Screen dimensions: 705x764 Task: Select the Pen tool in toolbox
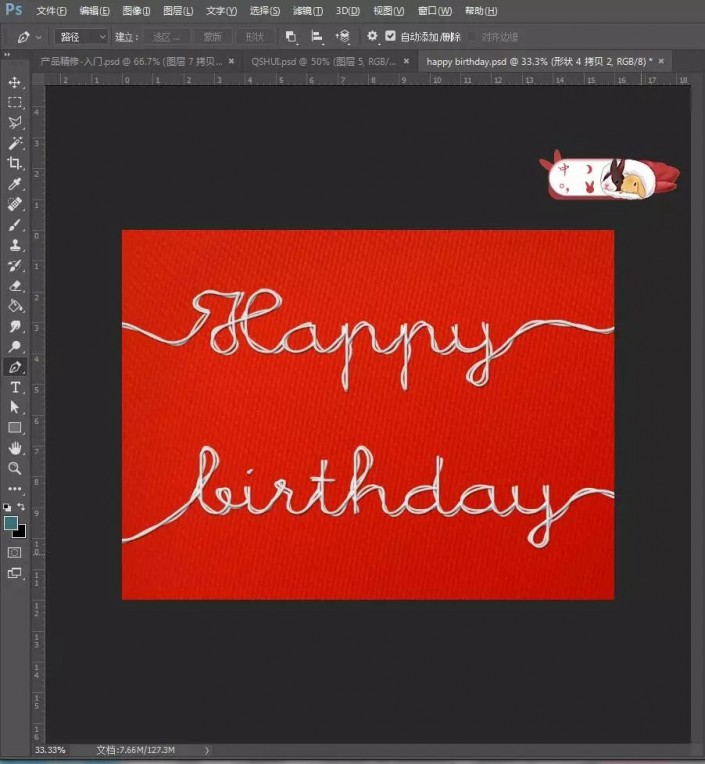15,367
